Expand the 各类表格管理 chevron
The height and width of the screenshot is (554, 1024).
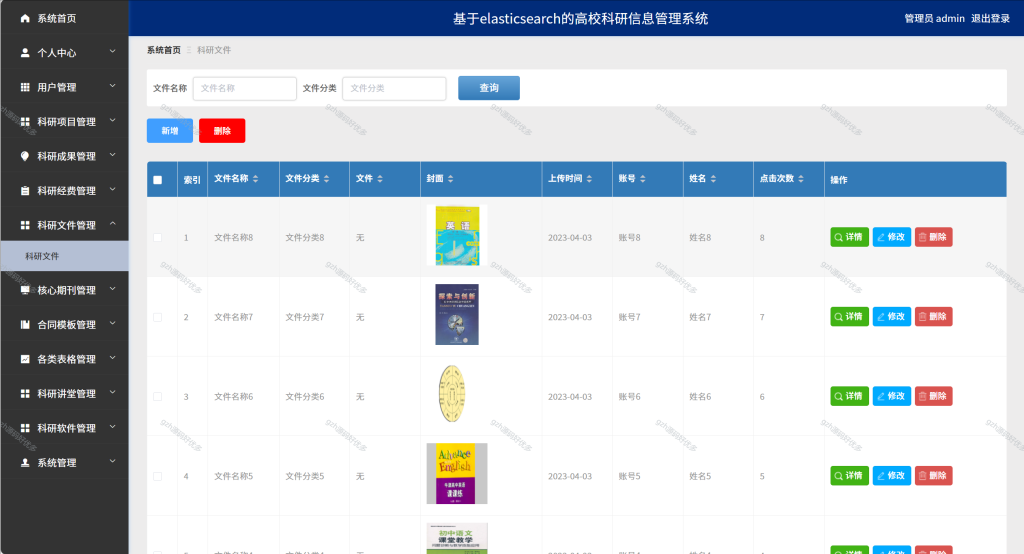pyautogui.click(x=112, y=358)
